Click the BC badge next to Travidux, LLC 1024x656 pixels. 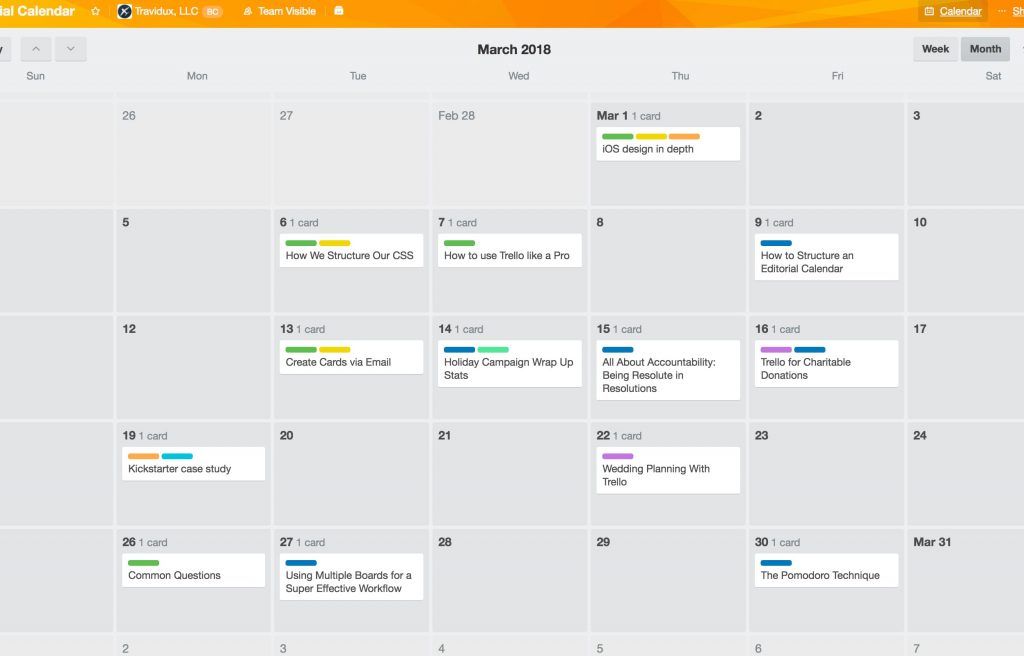(x=212, y=12)
